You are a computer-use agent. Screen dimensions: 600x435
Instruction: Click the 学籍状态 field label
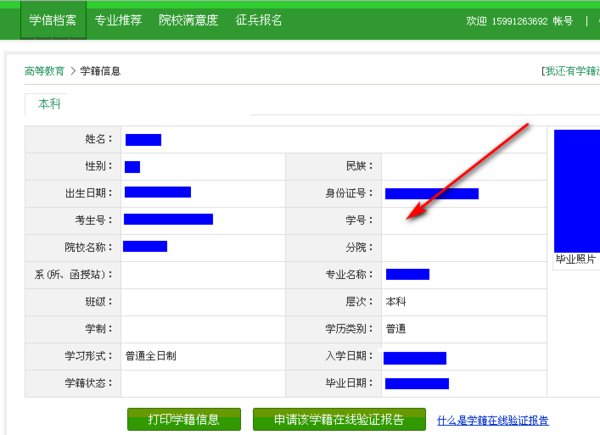[x=89, y=383]
